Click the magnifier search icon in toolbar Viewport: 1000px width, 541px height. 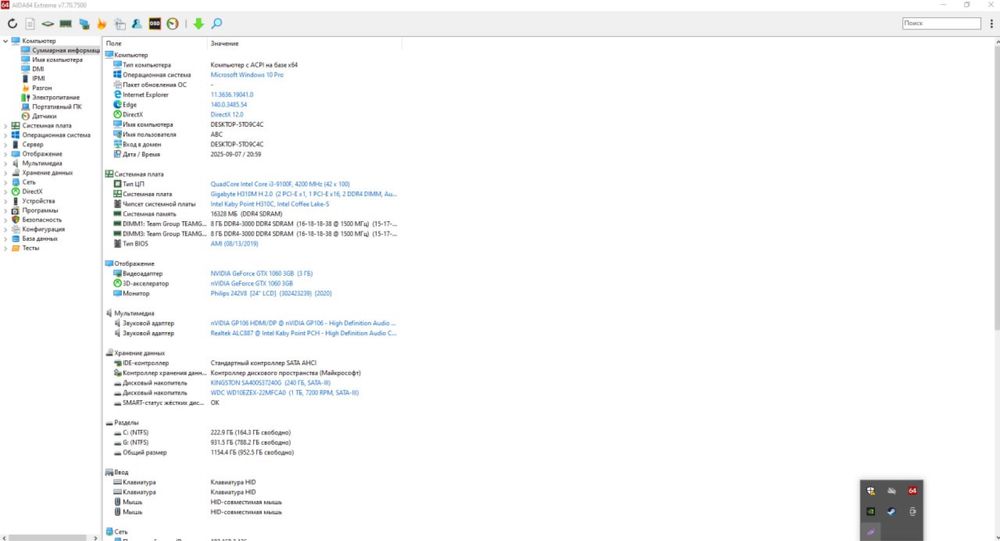217,24
